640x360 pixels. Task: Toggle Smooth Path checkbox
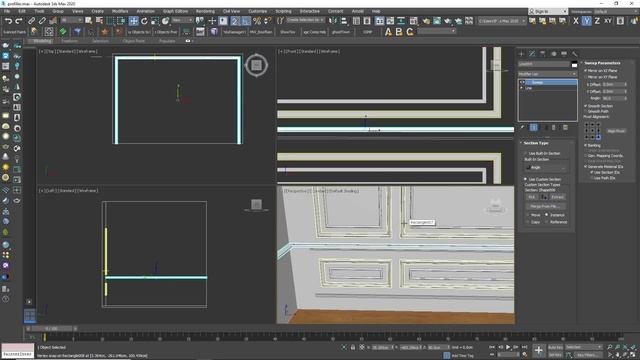pyautogui.click(x=585, y=111)
